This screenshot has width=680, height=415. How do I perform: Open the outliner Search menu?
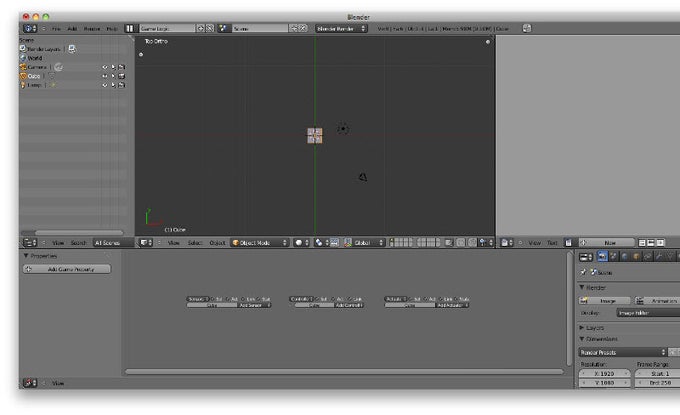[78, 243]
